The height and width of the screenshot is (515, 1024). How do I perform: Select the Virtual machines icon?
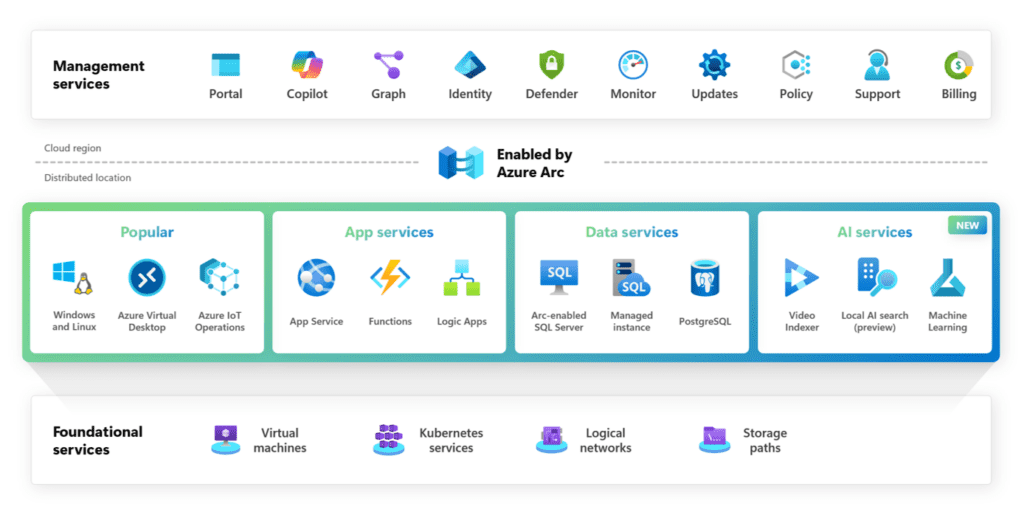click(x=226, y=440)
